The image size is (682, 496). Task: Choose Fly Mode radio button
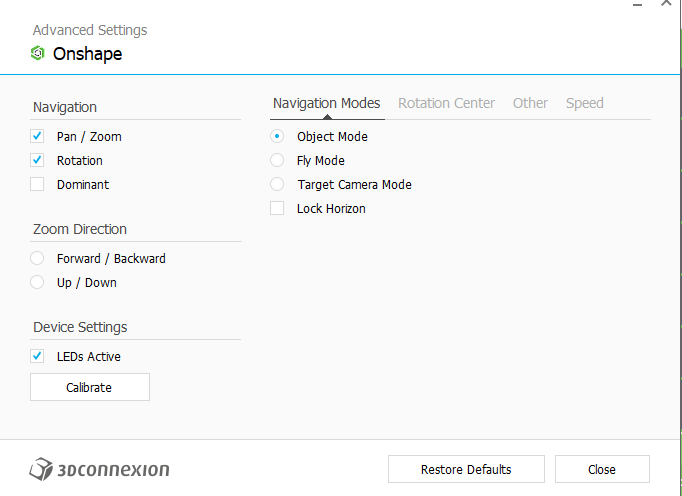pyautogui.click(x=277, y=160)
